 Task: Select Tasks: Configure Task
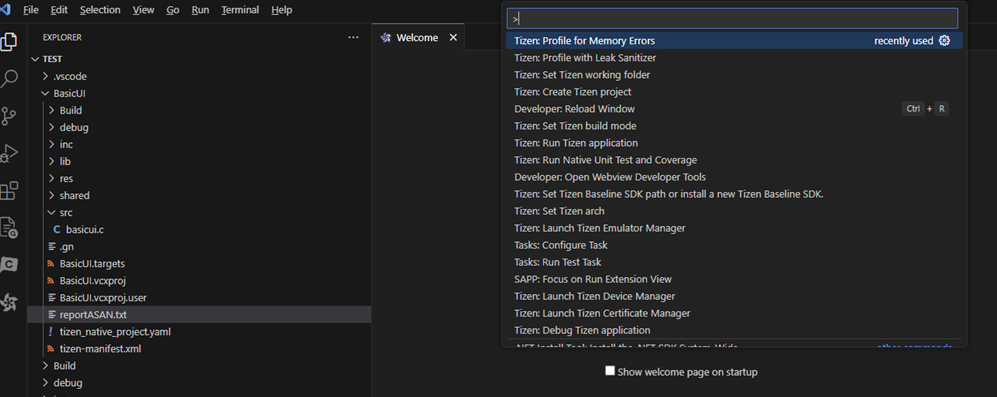point(734,245)
